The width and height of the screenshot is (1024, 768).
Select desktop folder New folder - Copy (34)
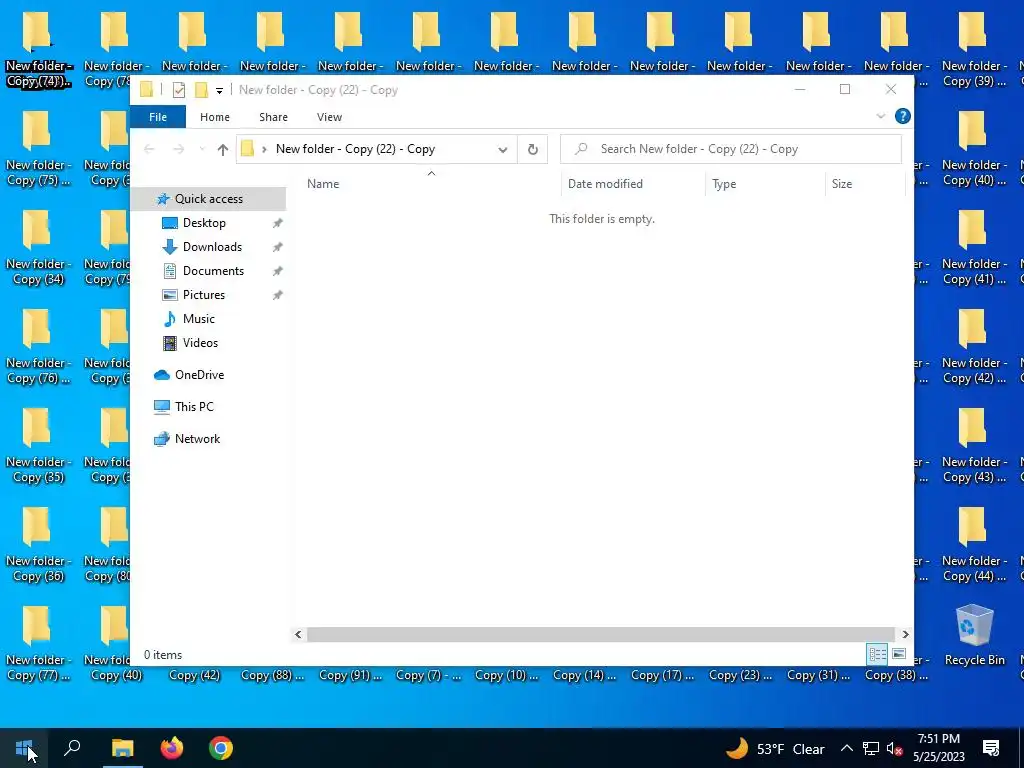pos(37,248)
